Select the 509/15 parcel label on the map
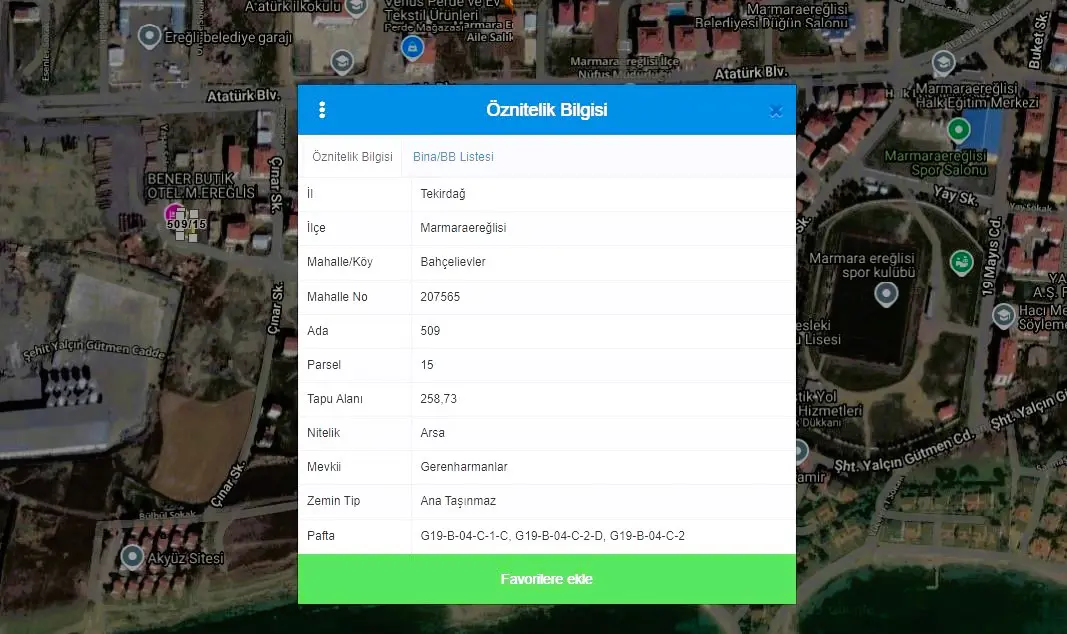This screenshot has height=634, width=1067. click(x=186, y=224)
